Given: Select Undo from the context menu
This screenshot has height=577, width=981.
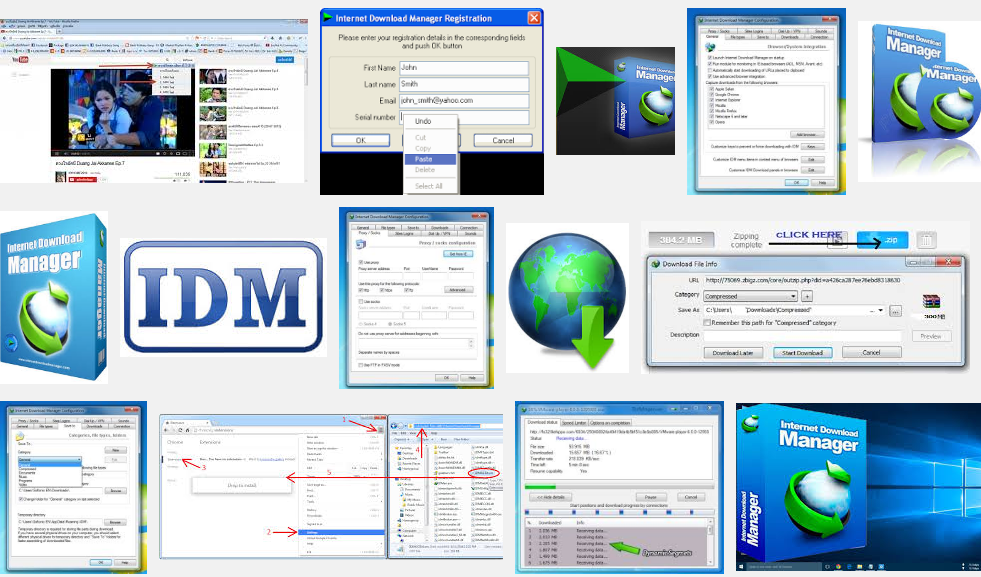Looking at the screenshot, I should pos(424,121).
